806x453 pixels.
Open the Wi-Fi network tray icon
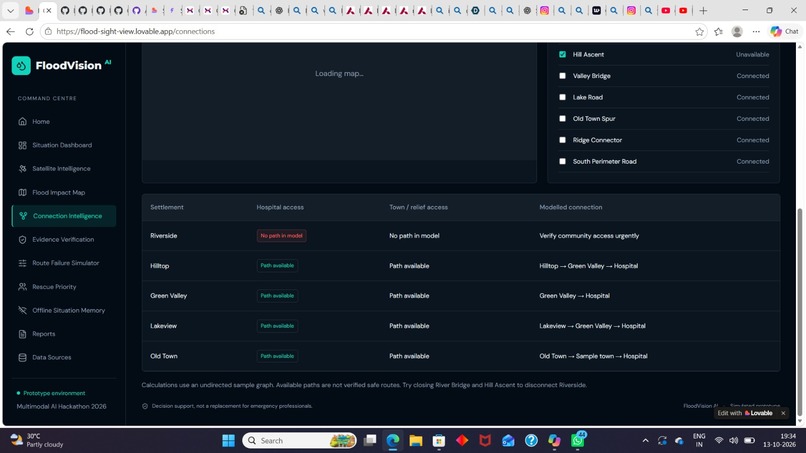[x=719, y=441]
